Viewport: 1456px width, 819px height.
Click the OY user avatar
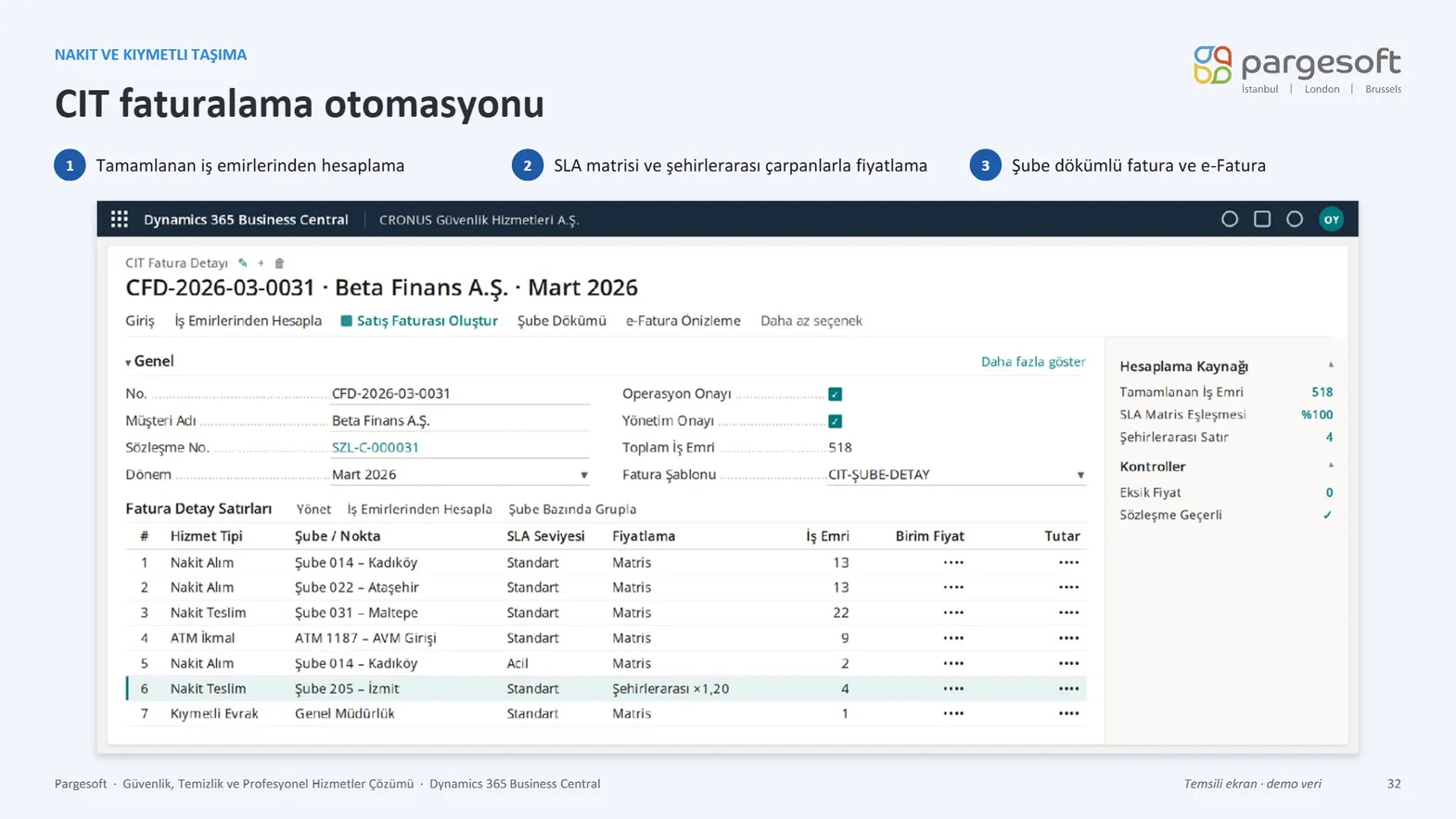coord(1331,219)
